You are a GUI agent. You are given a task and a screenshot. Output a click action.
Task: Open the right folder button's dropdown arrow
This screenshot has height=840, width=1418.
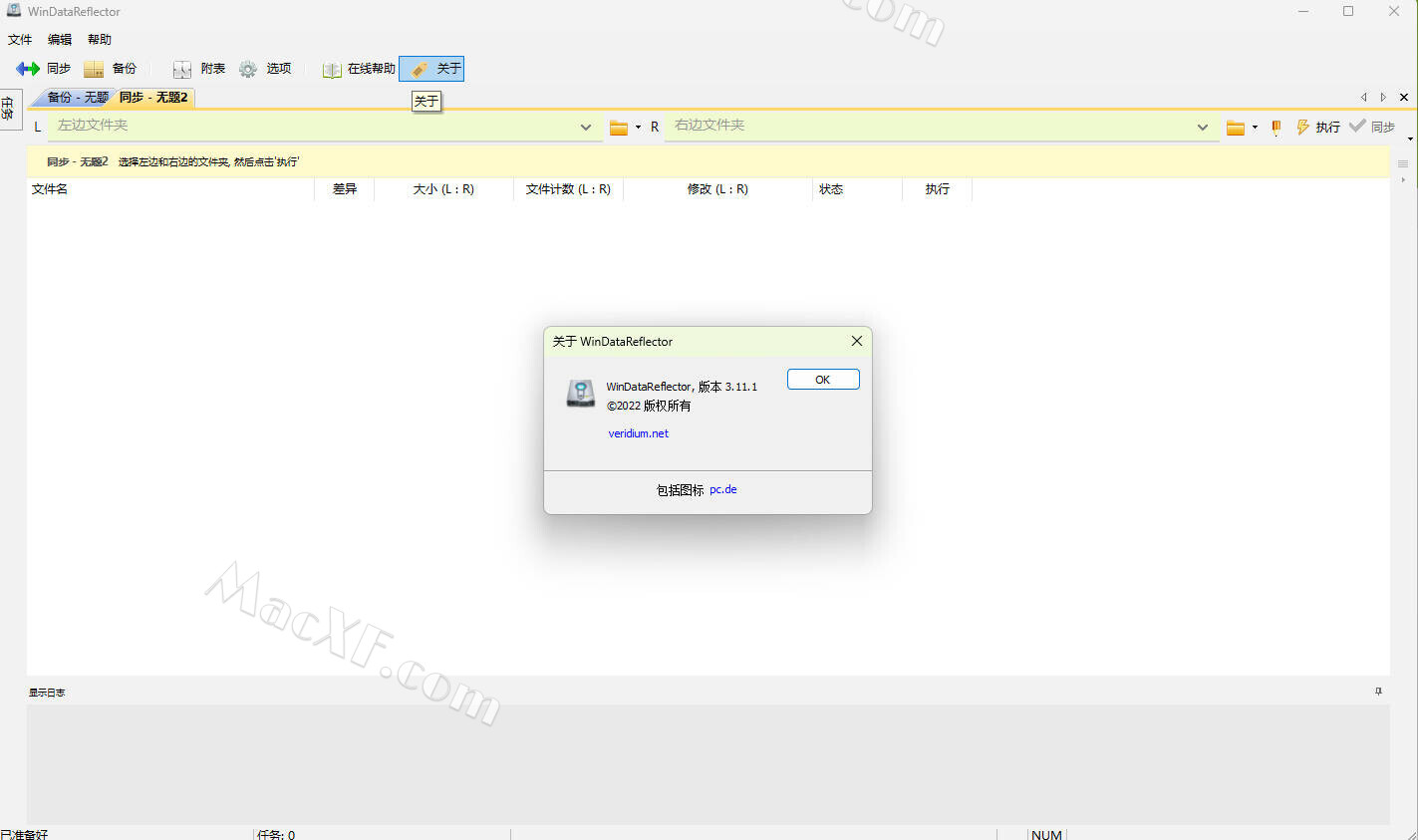(1255, 128)
